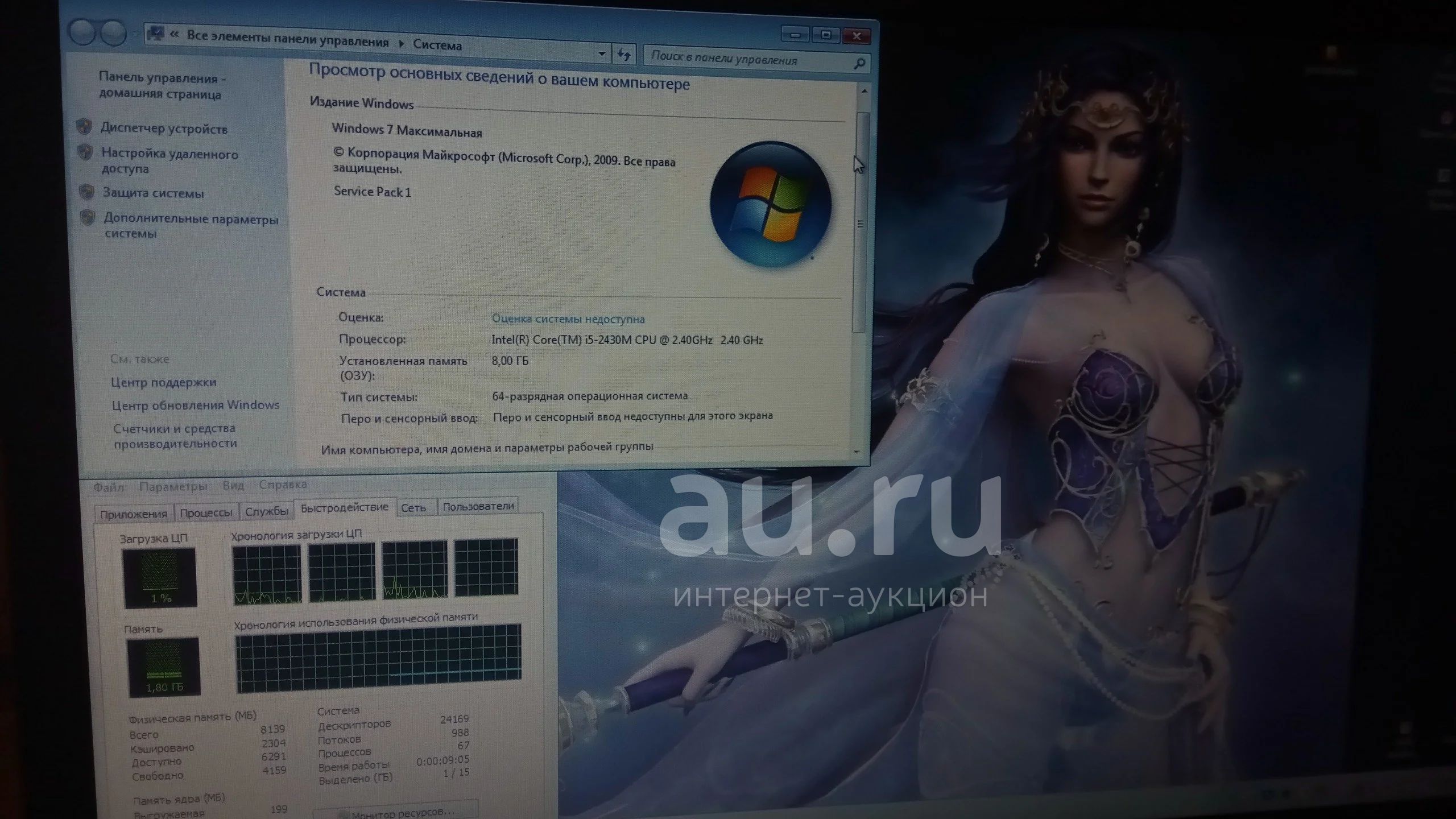Expand the double chevron in the address bar

(175, 35)
